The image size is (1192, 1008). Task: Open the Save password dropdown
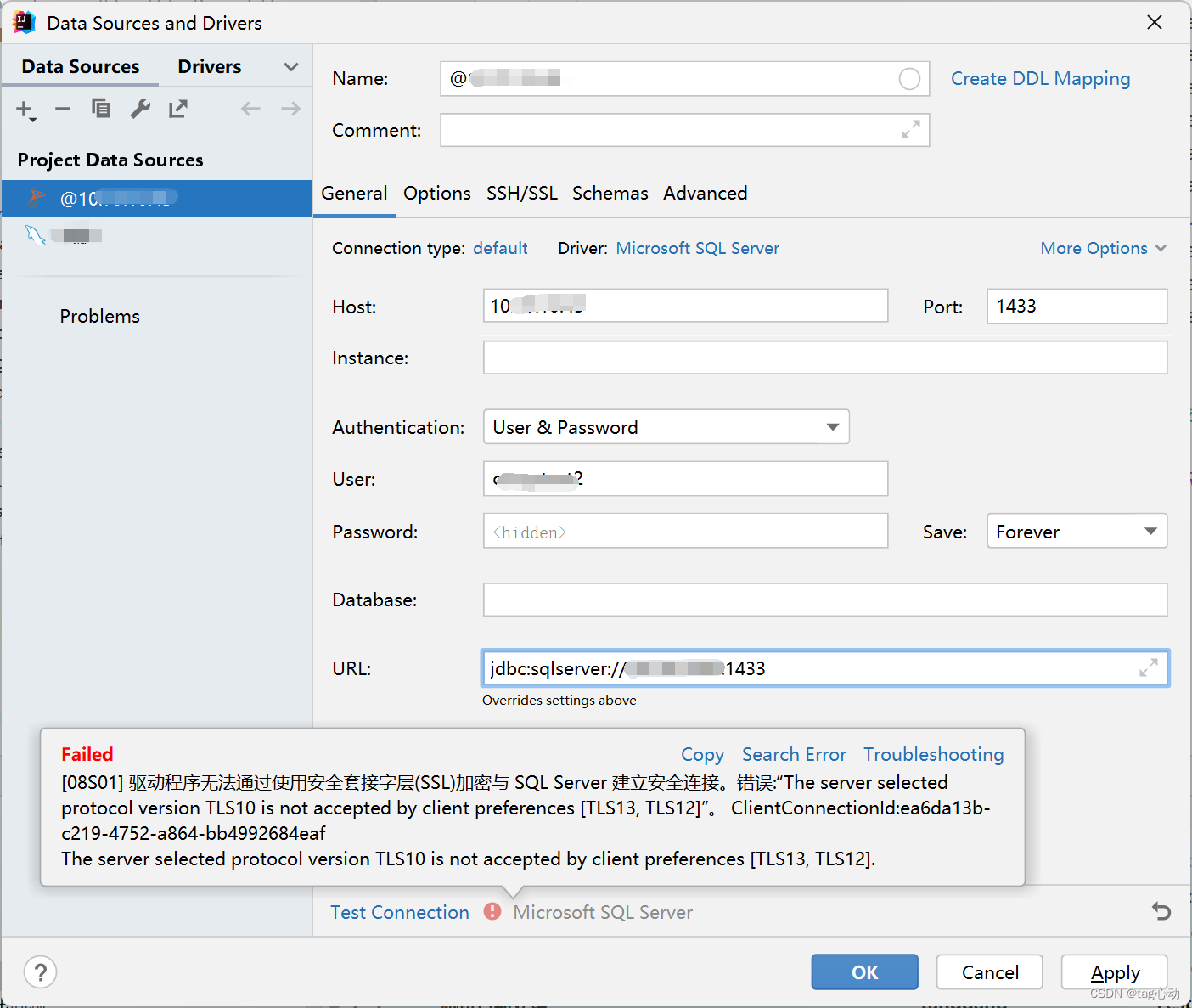pos(1077,532)
